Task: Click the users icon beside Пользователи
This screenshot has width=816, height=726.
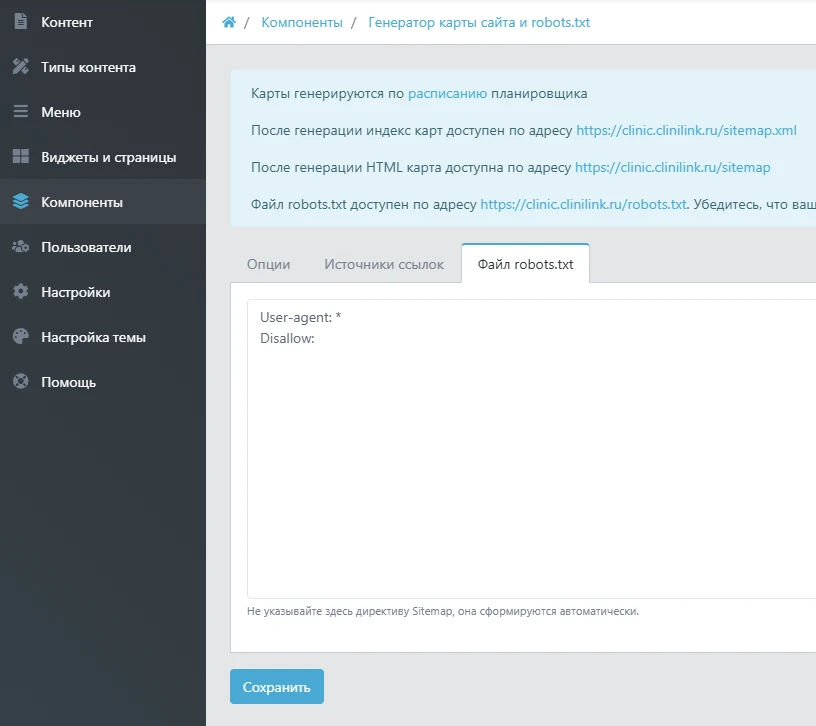Action: click(x=20, y=247)
